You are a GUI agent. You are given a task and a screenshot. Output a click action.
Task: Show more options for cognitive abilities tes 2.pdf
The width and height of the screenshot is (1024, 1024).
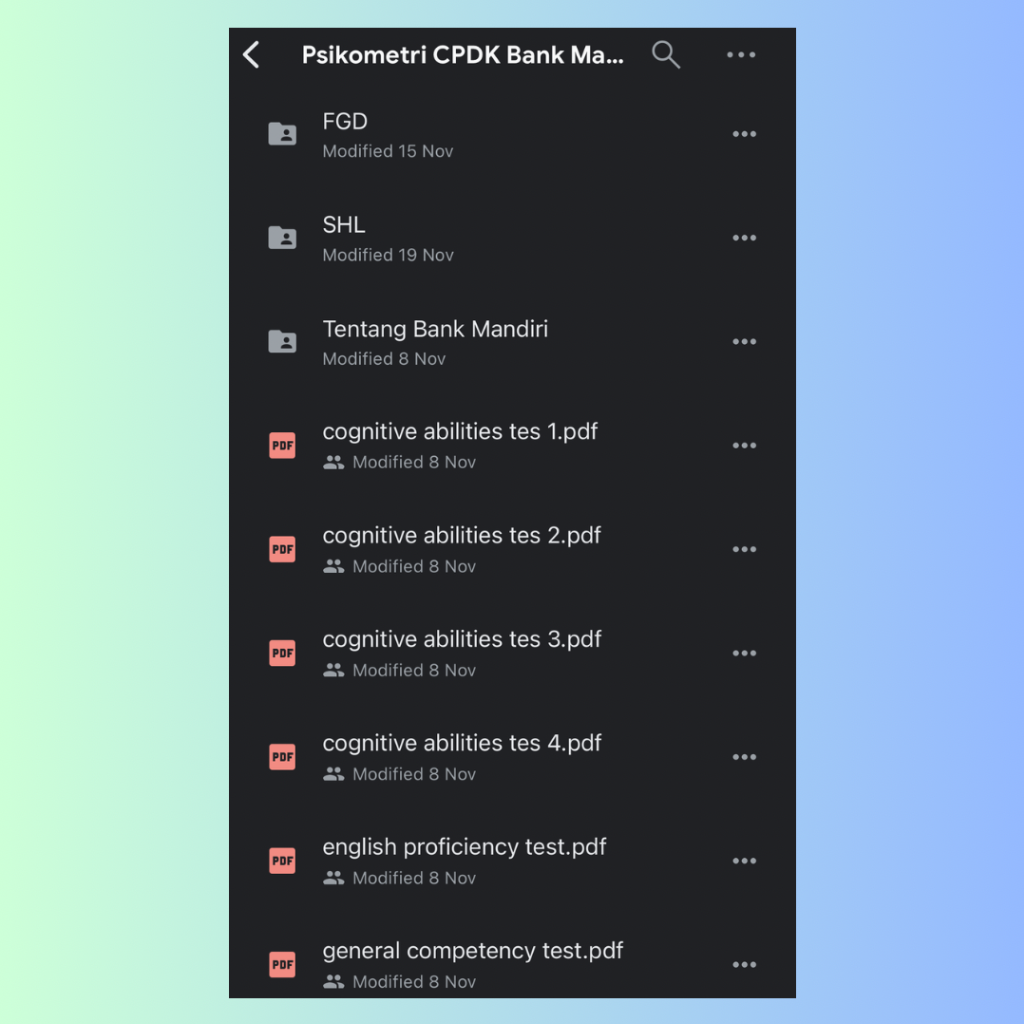pyautogui.click(x=744, y=549)
